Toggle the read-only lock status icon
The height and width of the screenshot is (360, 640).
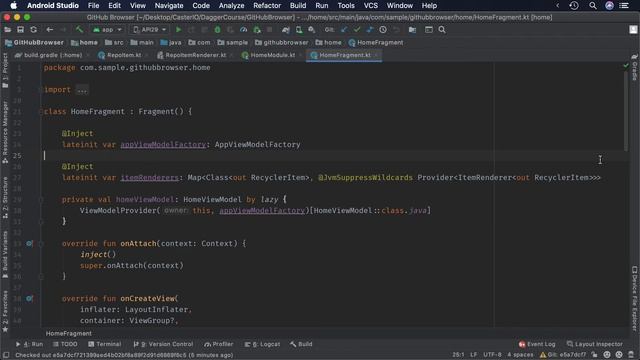click(x=594, y=355)
